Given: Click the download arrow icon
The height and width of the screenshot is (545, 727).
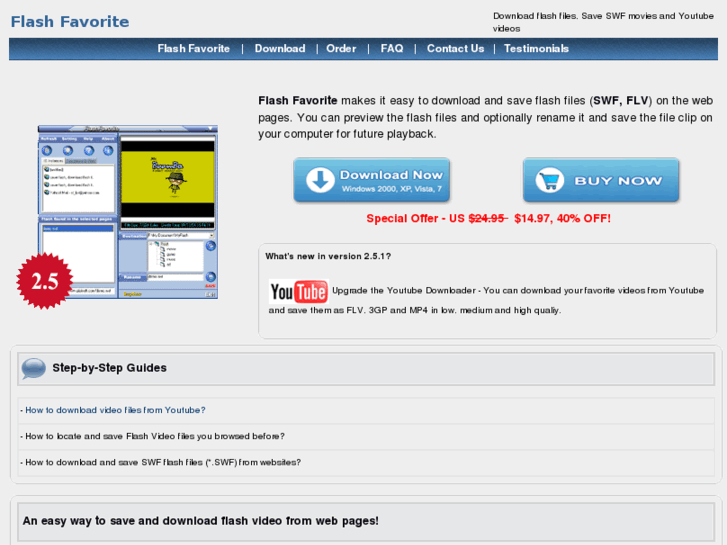Looking at the screenshot, I should point(320,180).
